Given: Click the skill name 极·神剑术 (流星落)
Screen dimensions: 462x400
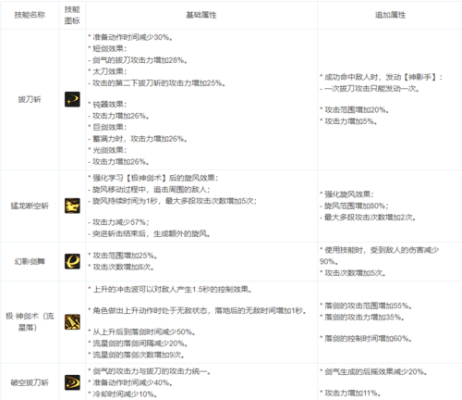Looking at the screenshot, I should [30, 322].
